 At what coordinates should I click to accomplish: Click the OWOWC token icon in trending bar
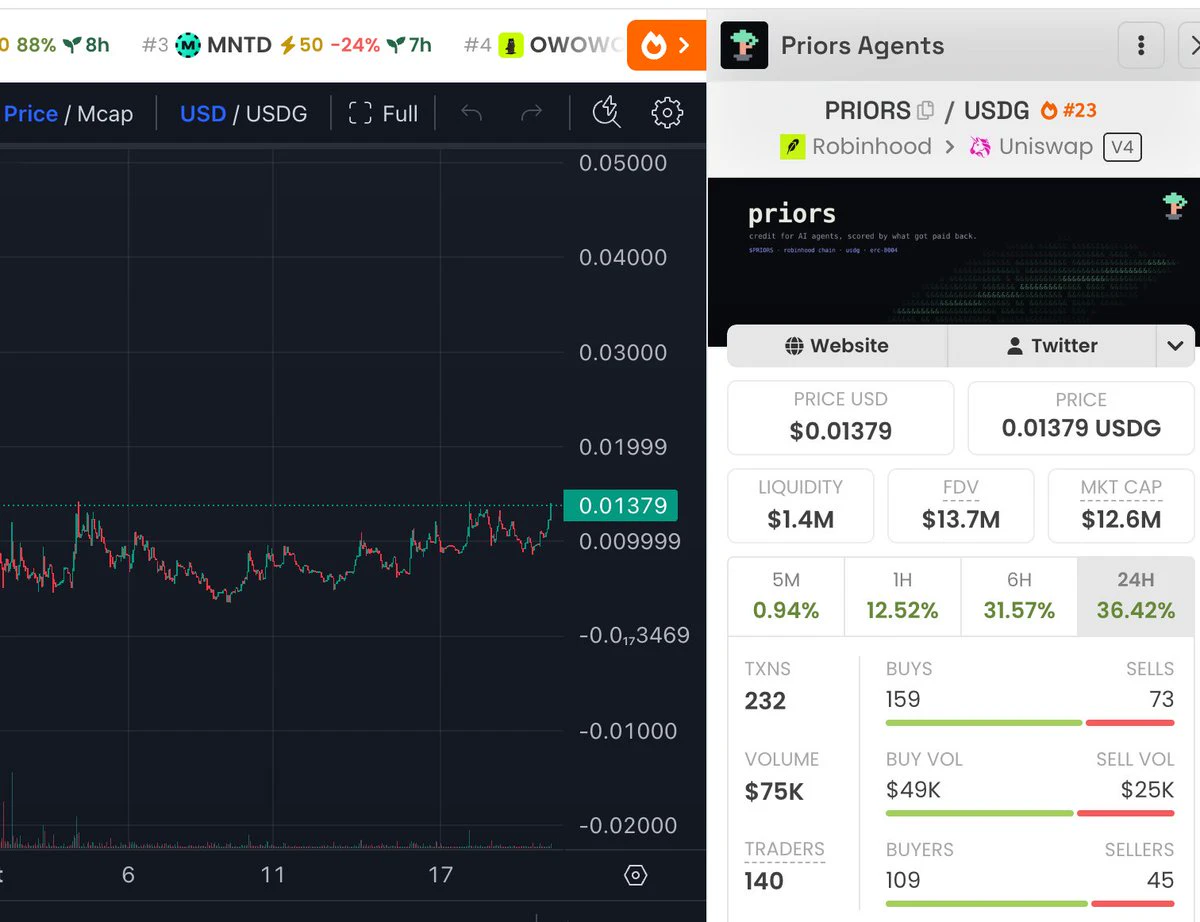[x=511, y=45]
